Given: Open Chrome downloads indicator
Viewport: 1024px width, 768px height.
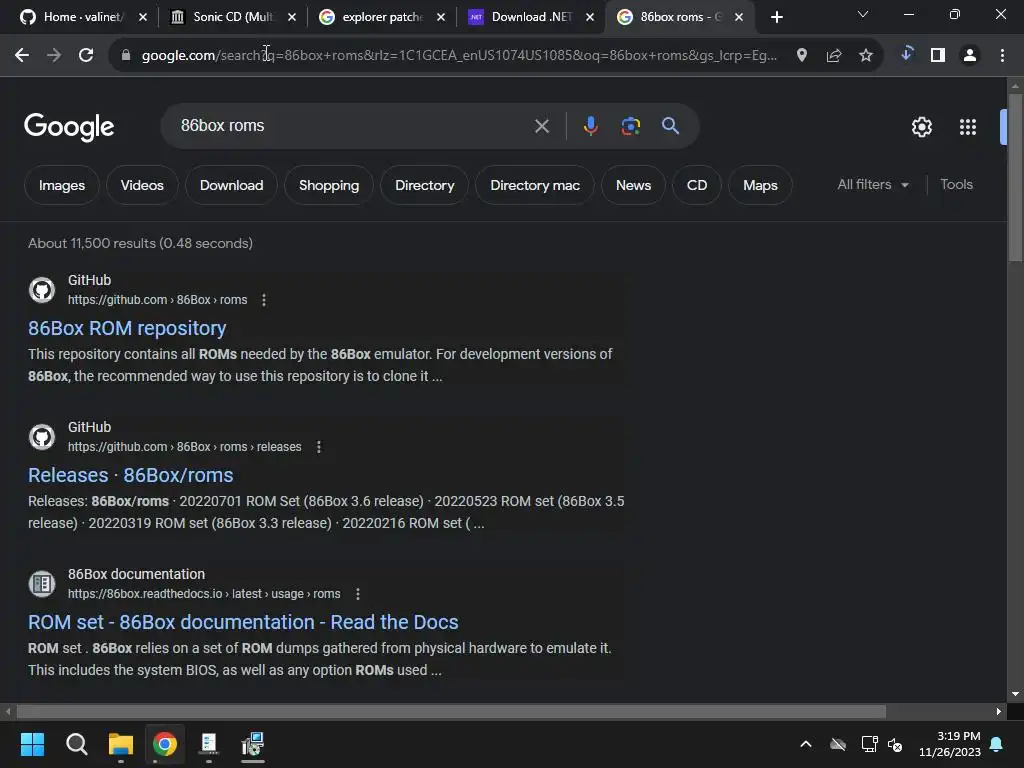Looking at the screenshot, I should tap(906, 54).
